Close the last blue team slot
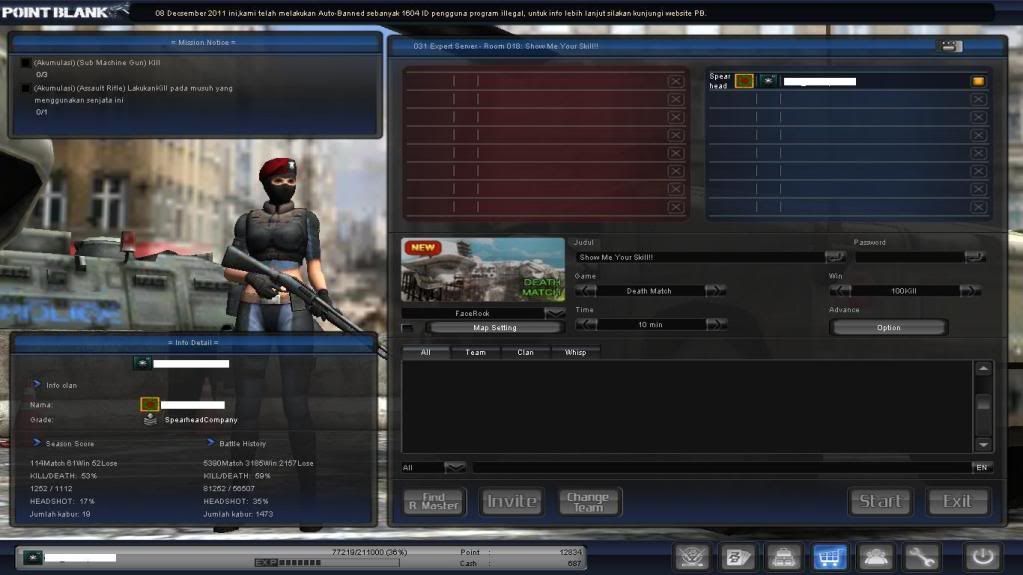1023x575 pixels. 978,206
